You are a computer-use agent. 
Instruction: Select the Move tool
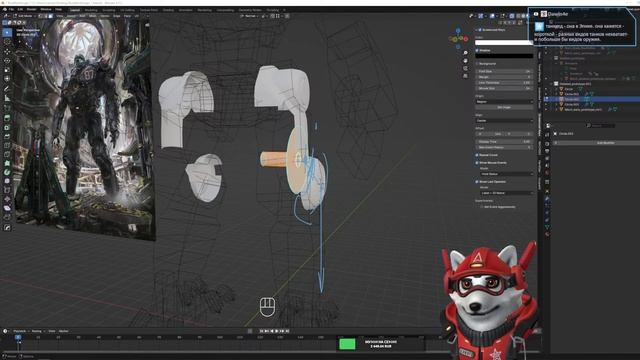7,51
